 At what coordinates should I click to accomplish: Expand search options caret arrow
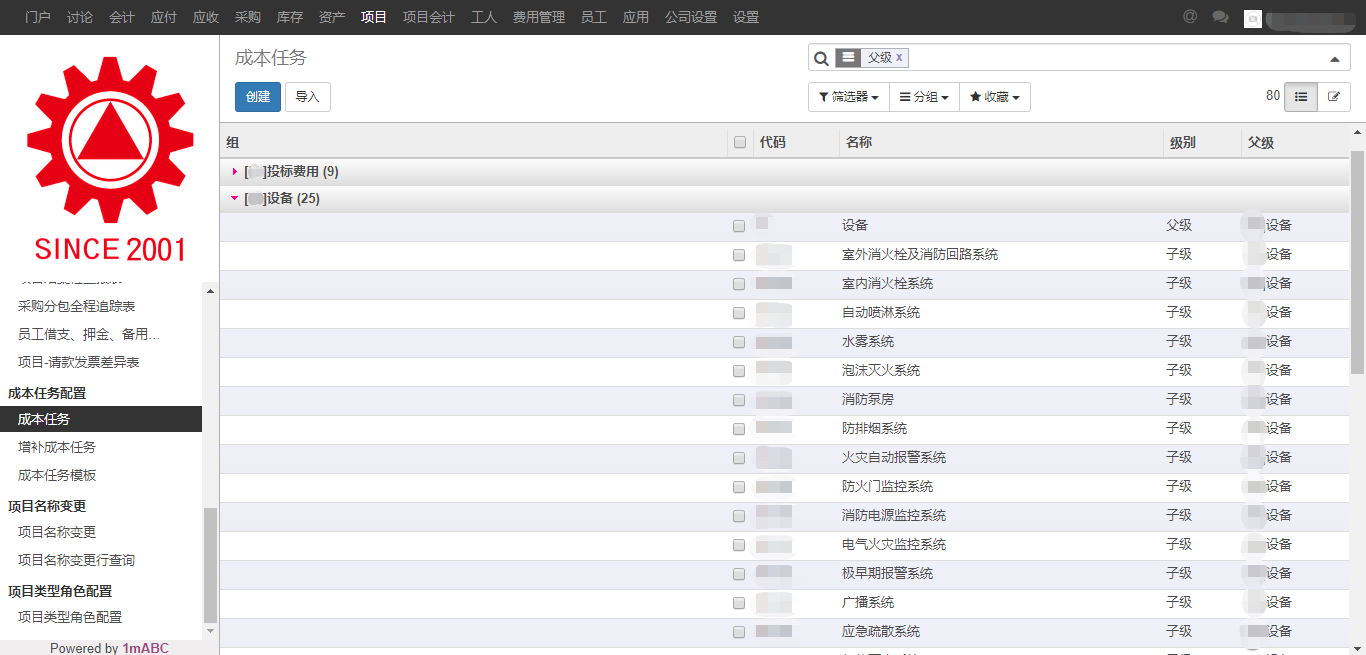pos(1334,59)
